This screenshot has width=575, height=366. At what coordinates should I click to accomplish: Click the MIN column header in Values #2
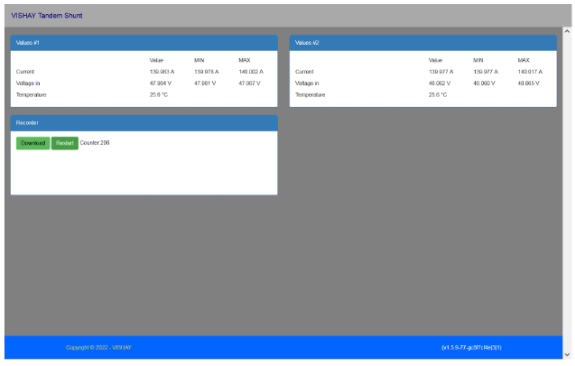tap(478, 60)
